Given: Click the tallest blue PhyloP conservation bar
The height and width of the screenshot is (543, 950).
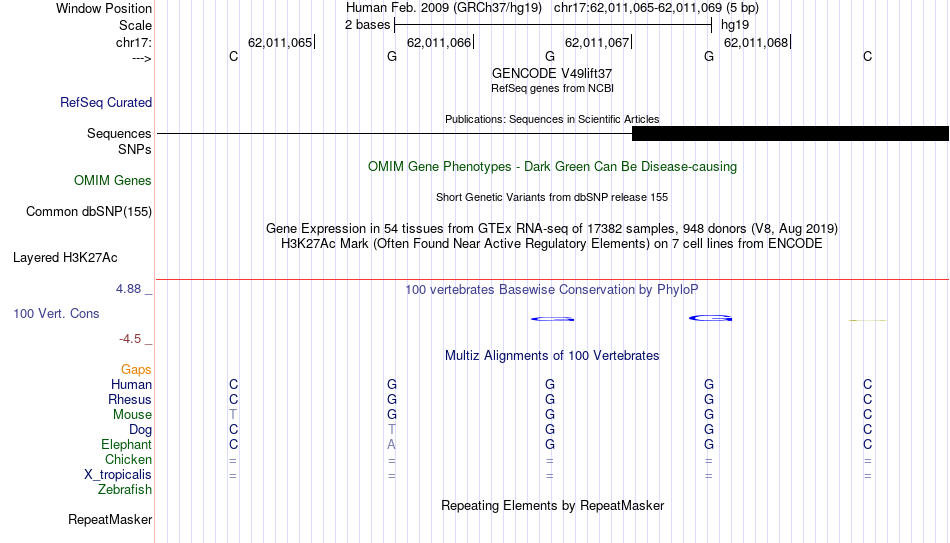Looking at the screenshot, I should [x=711, y=318].
